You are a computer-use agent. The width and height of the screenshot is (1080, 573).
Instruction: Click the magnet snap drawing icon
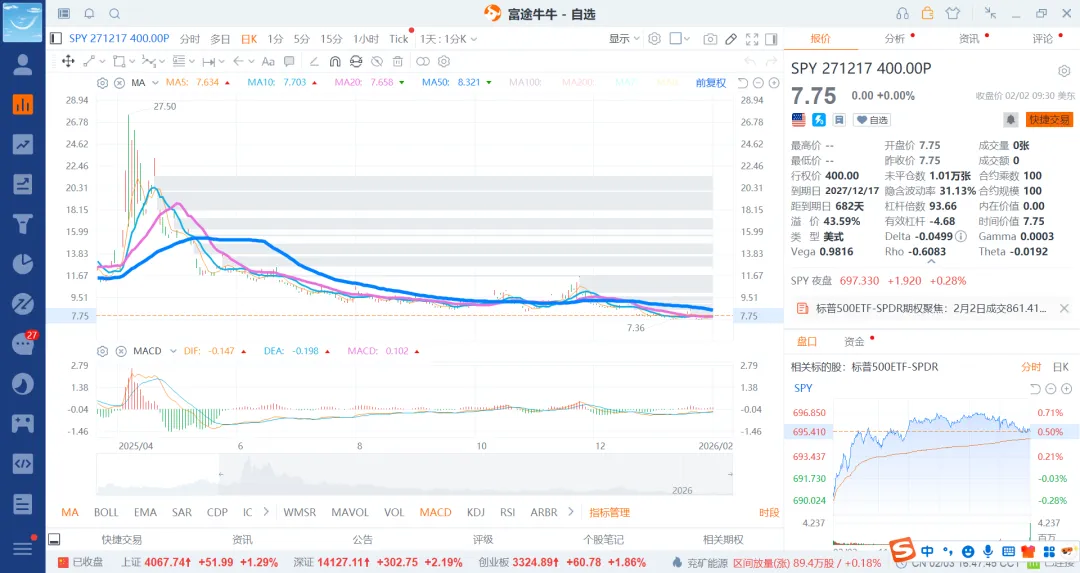pos(335,62)
